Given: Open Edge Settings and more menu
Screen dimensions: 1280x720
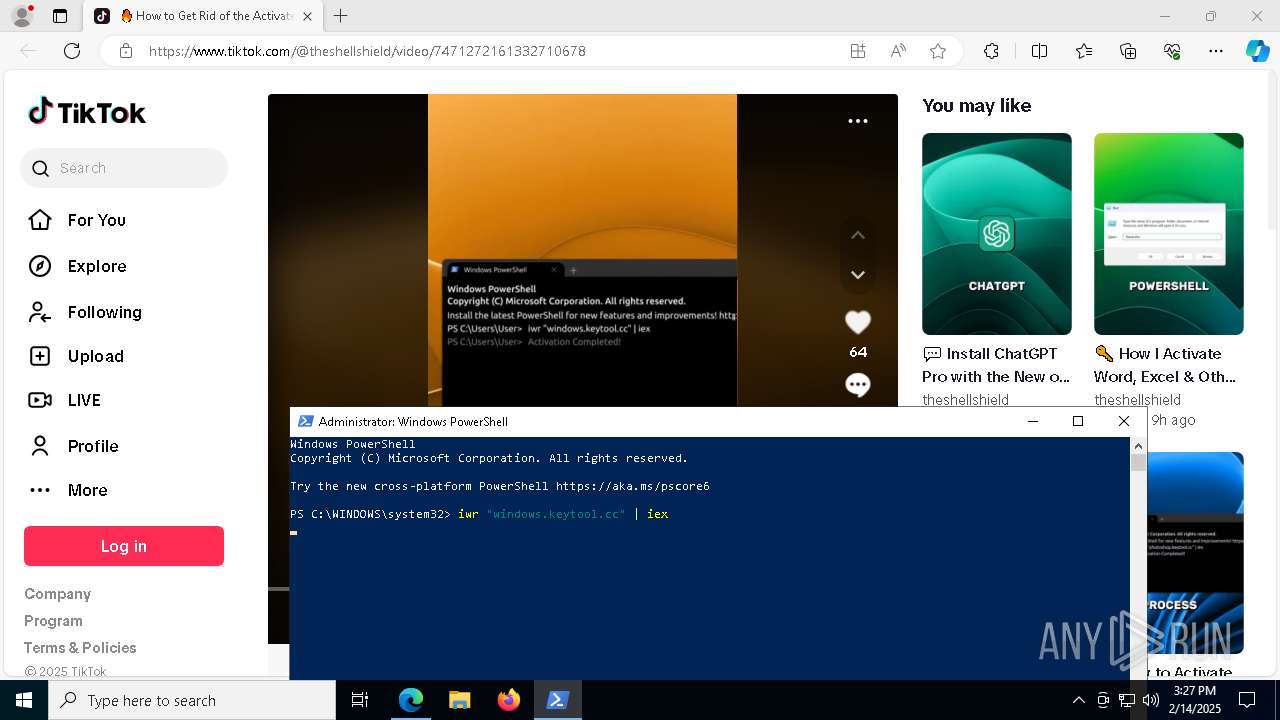Looking at the screenshot, I should 1216,51.
